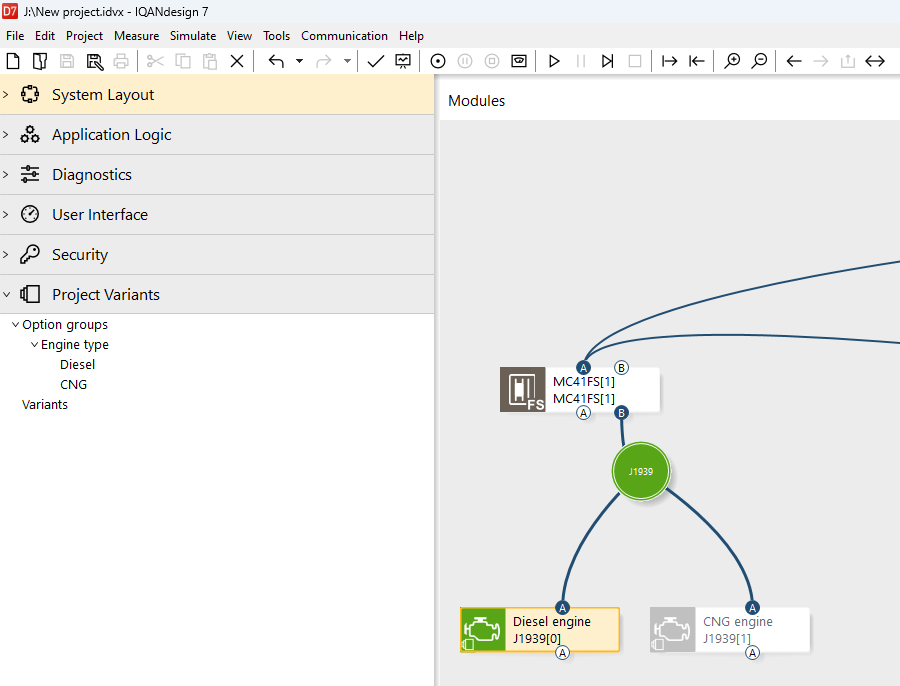Click the Delete (X) toolbar icon
Viewport: 900px width, 686px height.
237,61
